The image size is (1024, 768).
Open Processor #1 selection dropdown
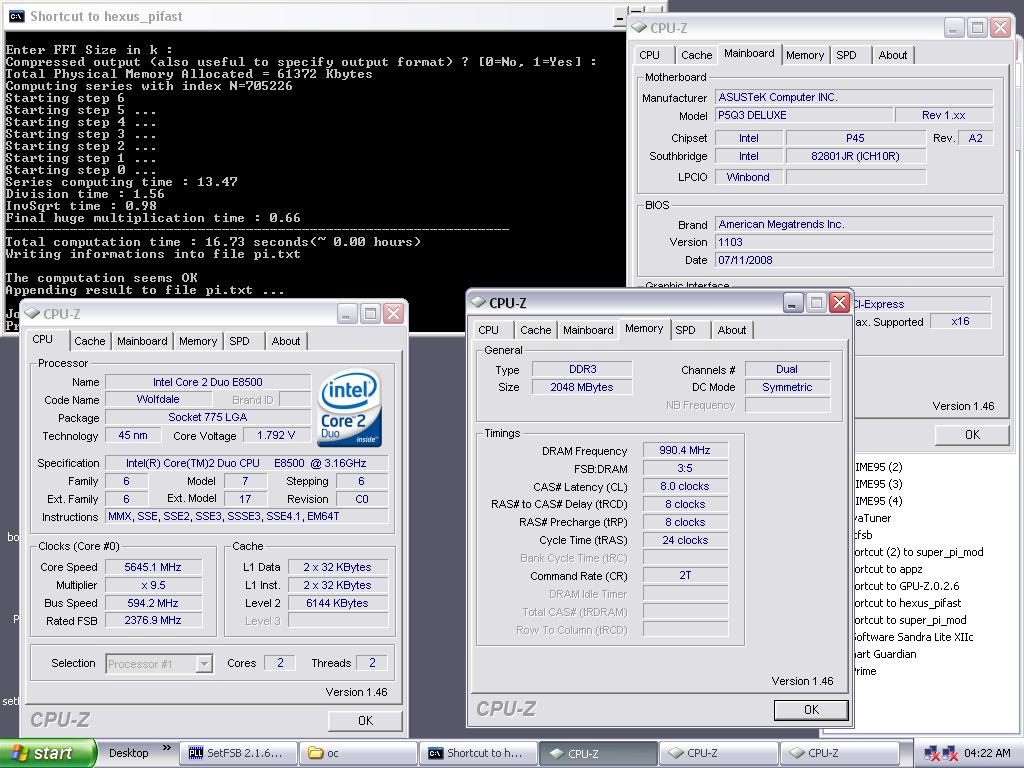tap(204, 664)
